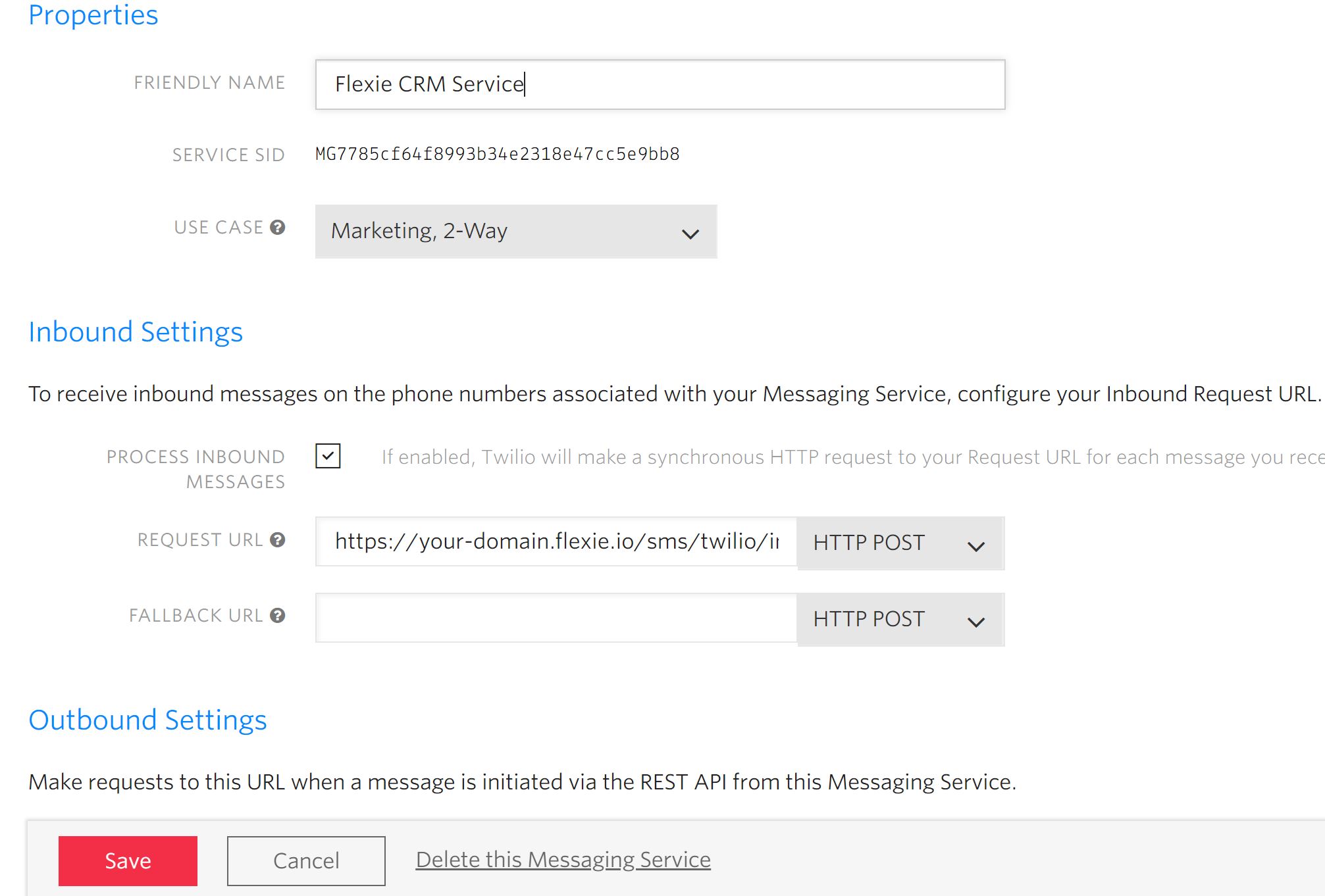Click the SERVICE SID label

(228, 155)
